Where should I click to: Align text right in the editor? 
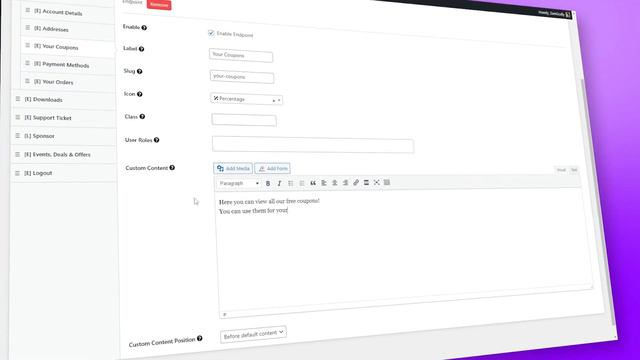pyautogui.click(x=345, y=182)
